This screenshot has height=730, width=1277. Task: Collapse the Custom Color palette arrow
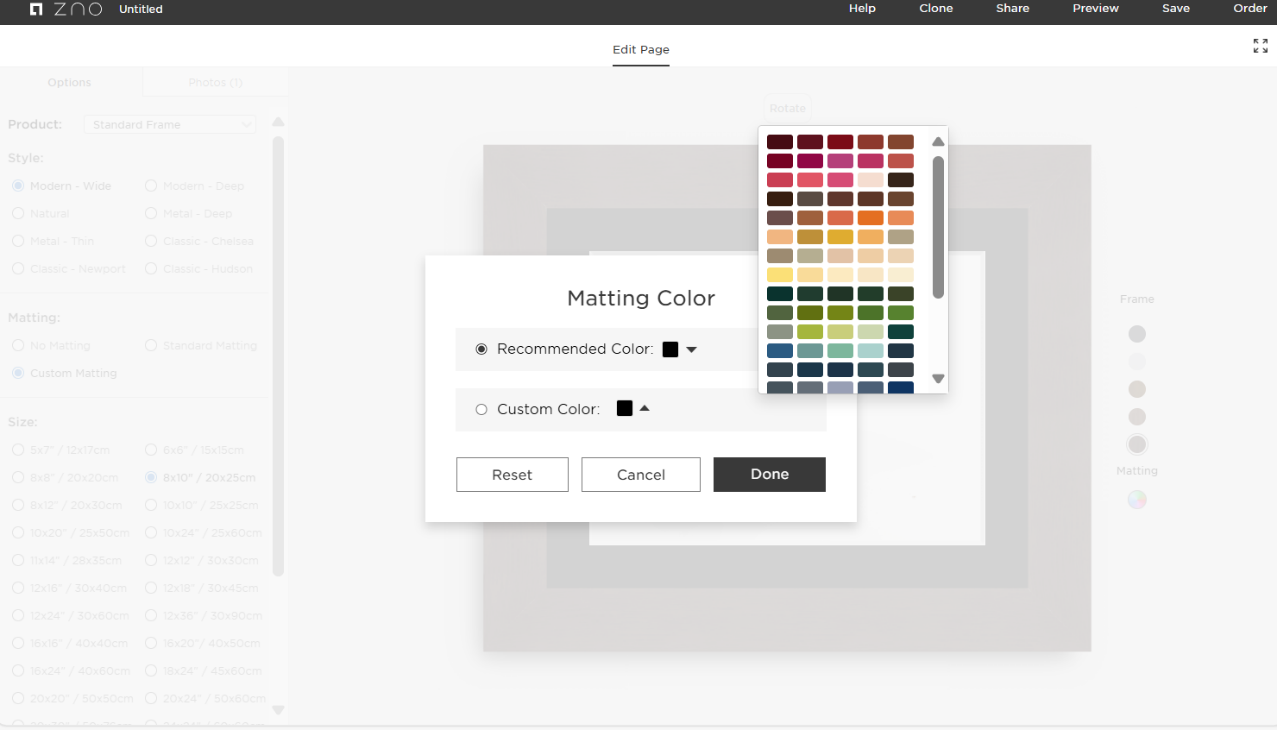point(644,408)
